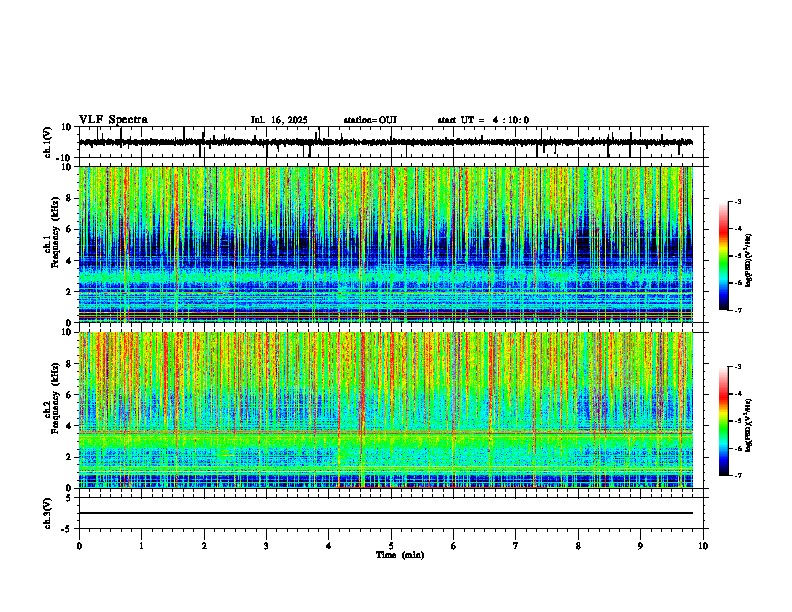Image resolution: width=792 pixels, height=612 pixels.
Task: Click the '-7' label on ch.1 colorbar
Action: [x=737, y=310]
